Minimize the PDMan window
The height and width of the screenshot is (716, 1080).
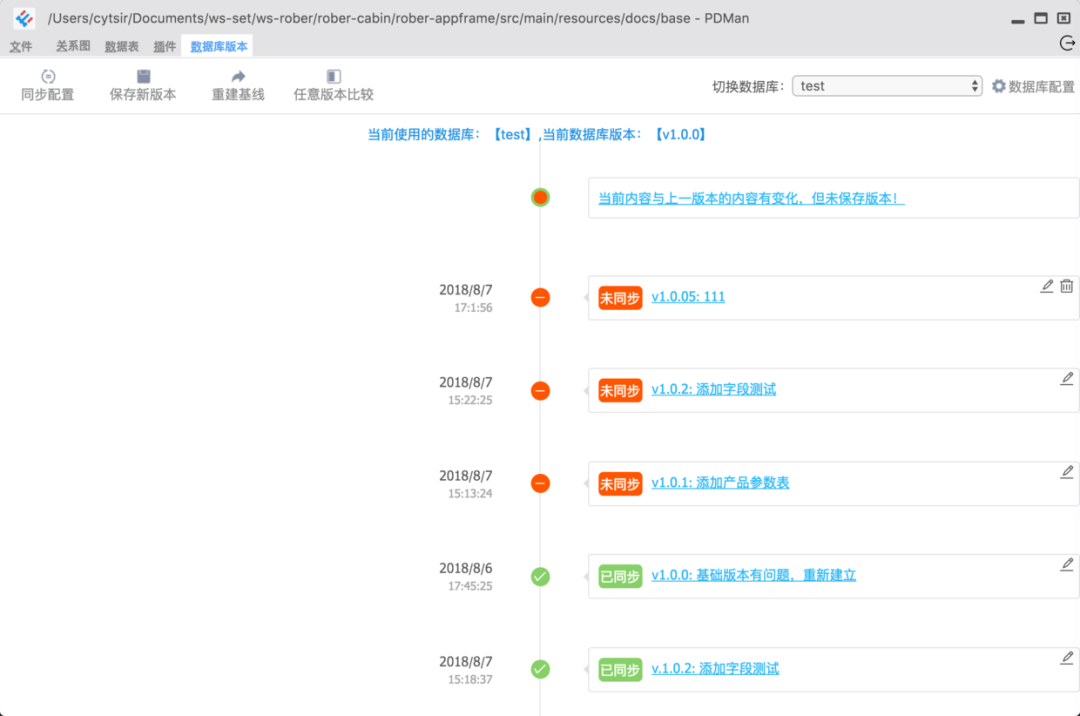[x=1018, y=19]
